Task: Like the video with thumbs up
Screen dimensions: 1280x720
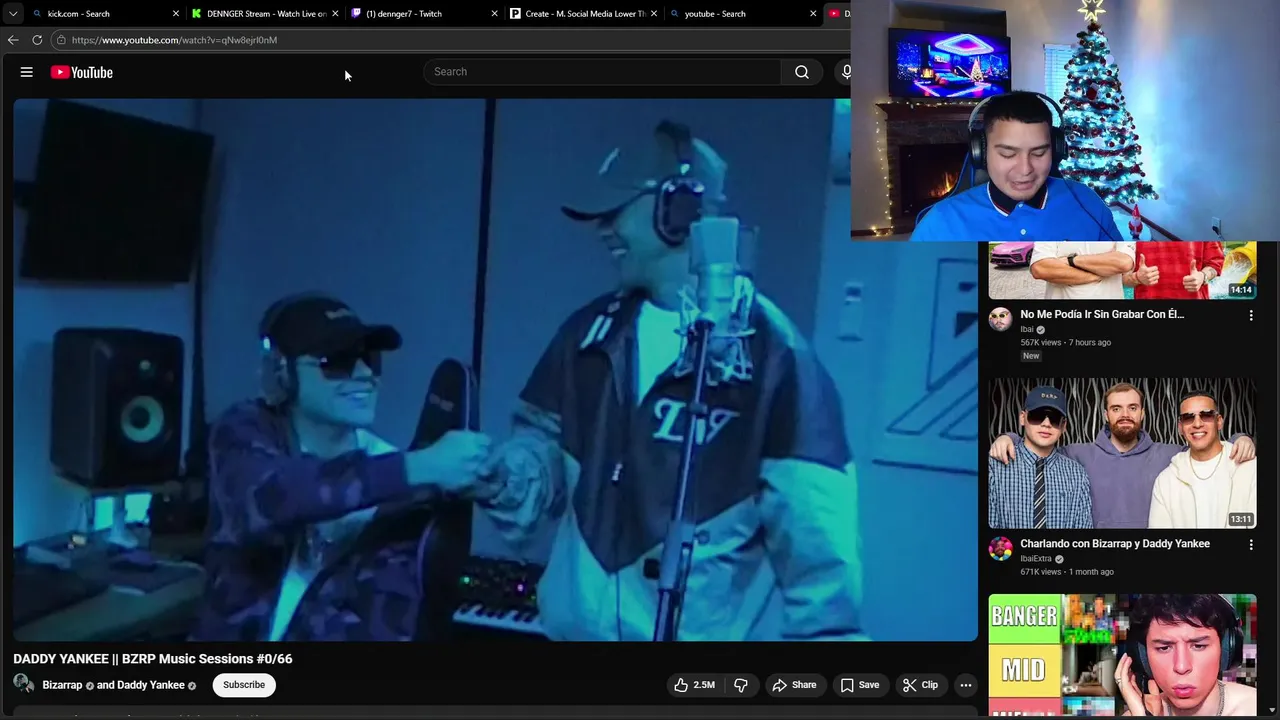Action: click(695, 685)
